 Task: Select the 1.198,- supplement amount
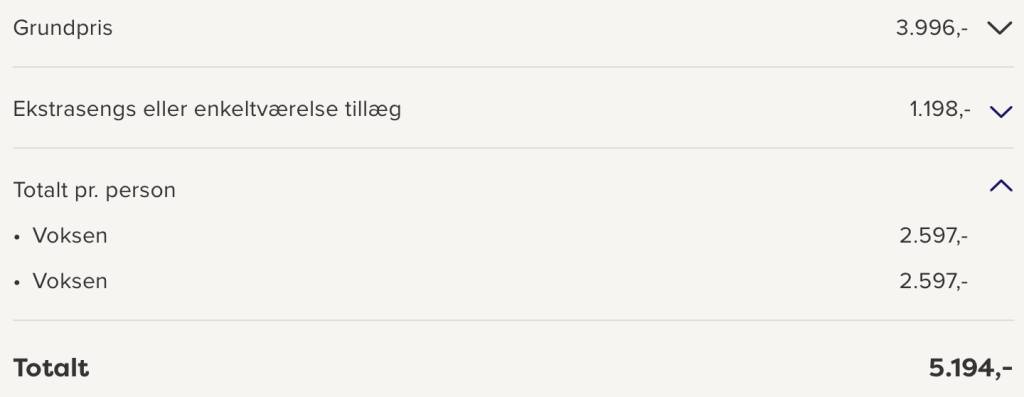click(x=940, y=110)
